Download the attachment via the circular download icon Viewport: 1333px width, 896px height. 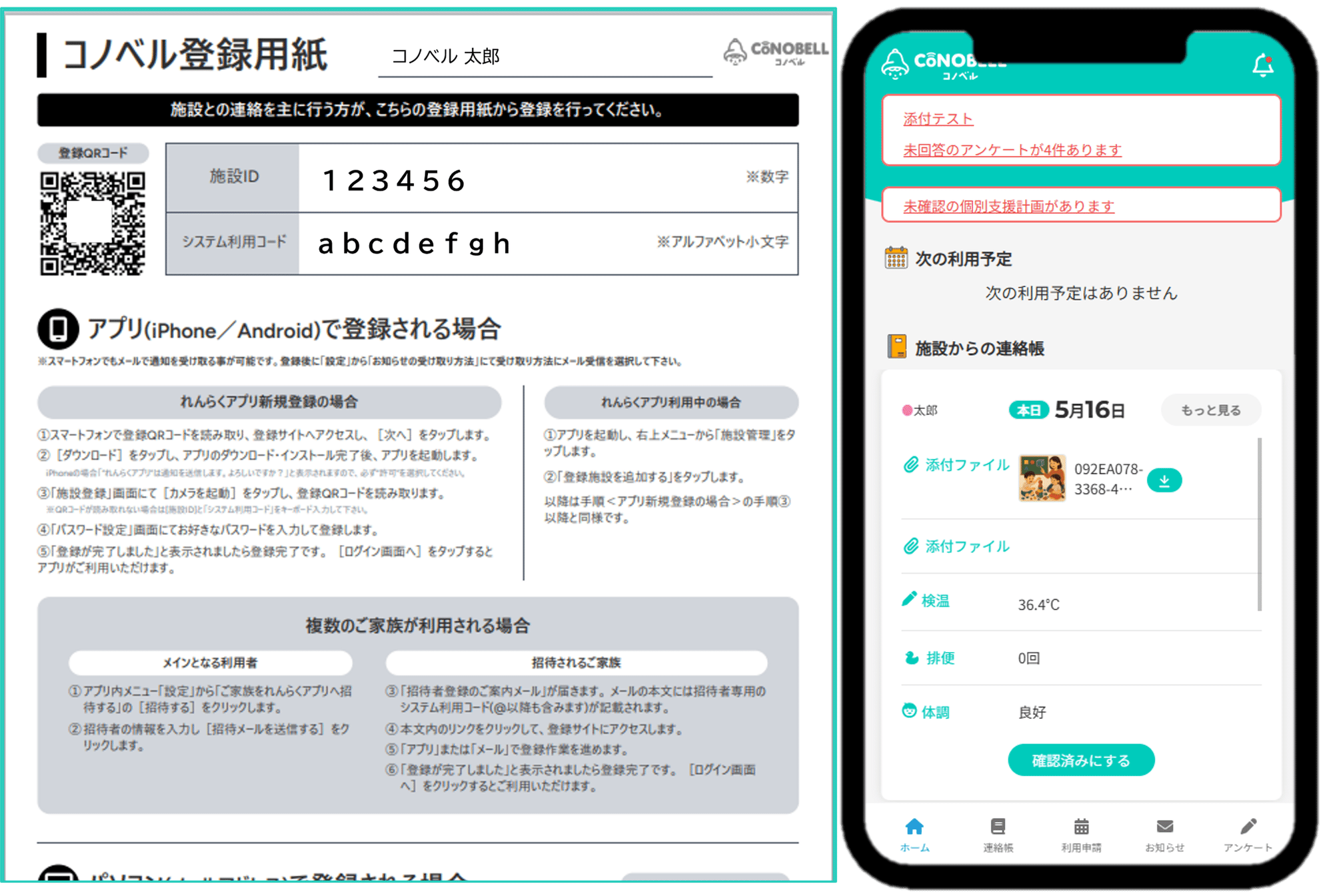click(x=1164, y=479)
